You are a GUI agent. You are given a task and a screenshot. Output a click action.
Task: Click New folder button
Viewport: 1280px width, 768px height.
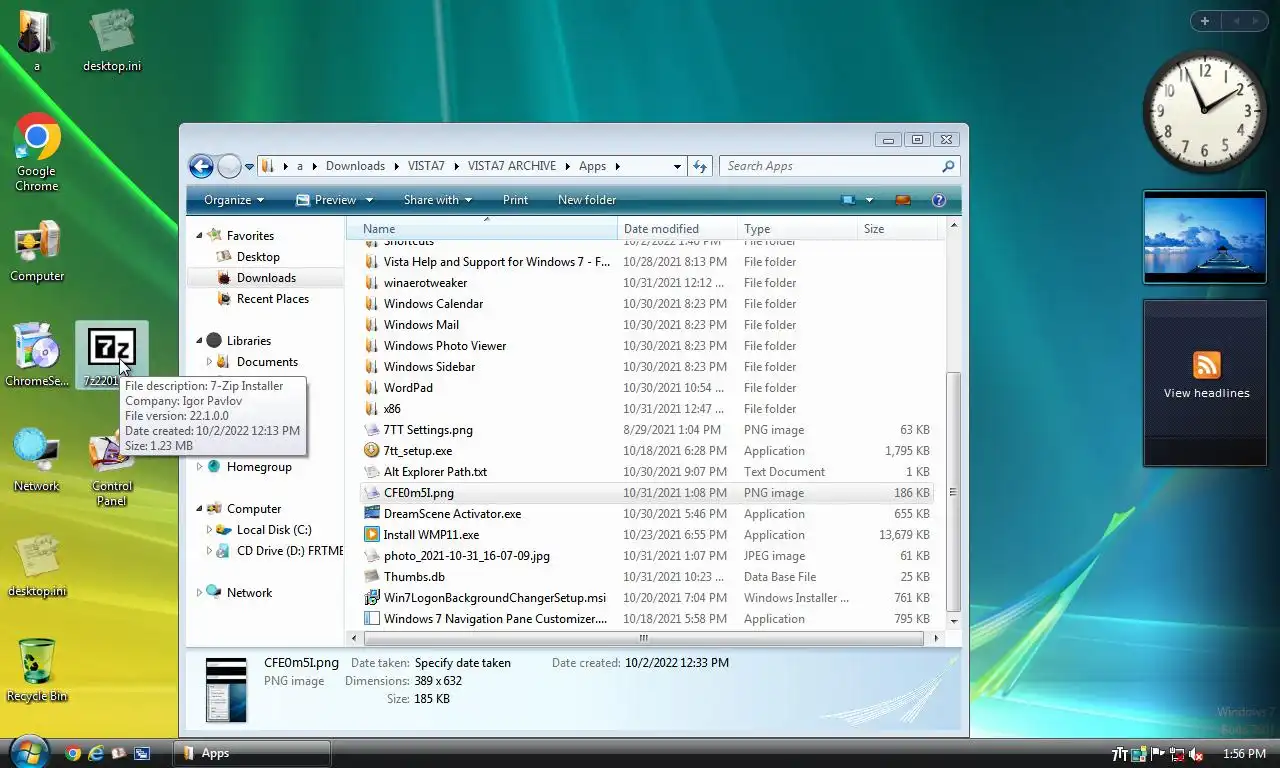pos(587,200)
